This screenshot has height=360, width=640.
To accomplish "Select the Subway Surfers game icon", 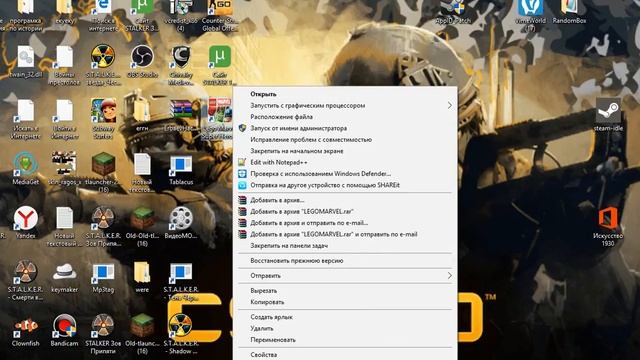I will [103, 110].
